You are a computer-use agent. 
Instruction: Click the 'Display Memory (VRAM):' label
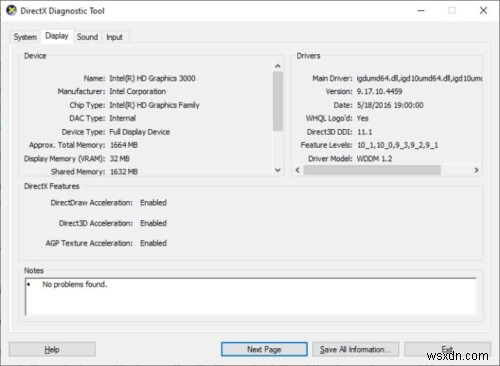pyautogui.click(x=65, y=159)
